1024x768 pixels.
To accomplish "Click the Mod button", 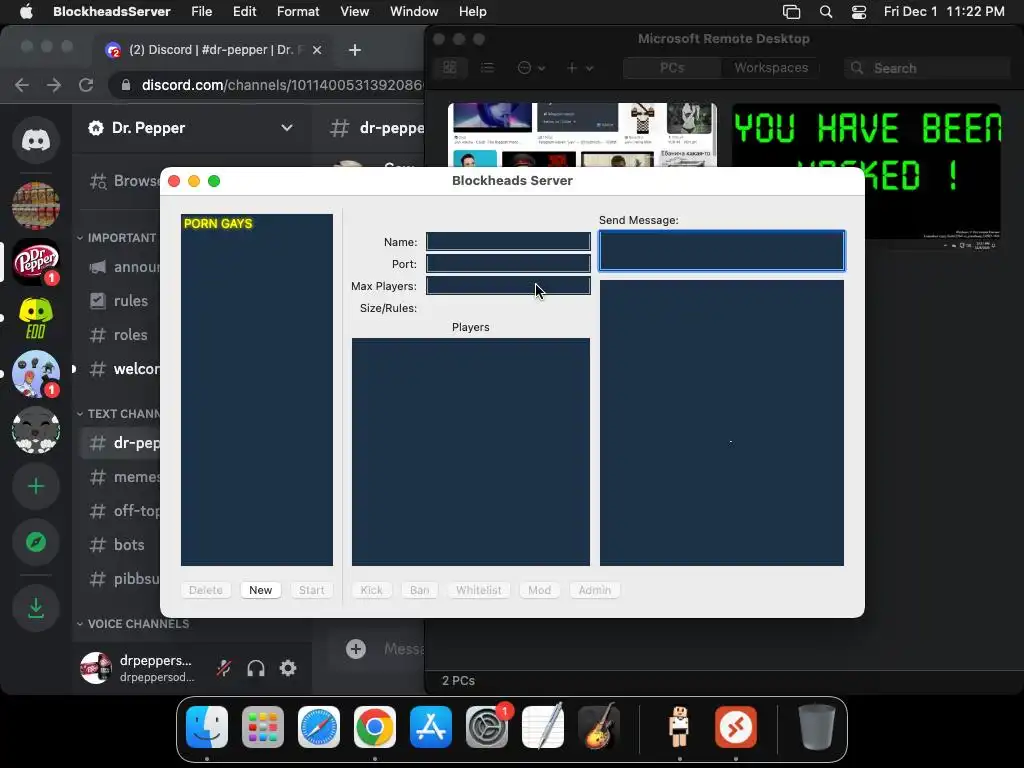I will 539,590.
